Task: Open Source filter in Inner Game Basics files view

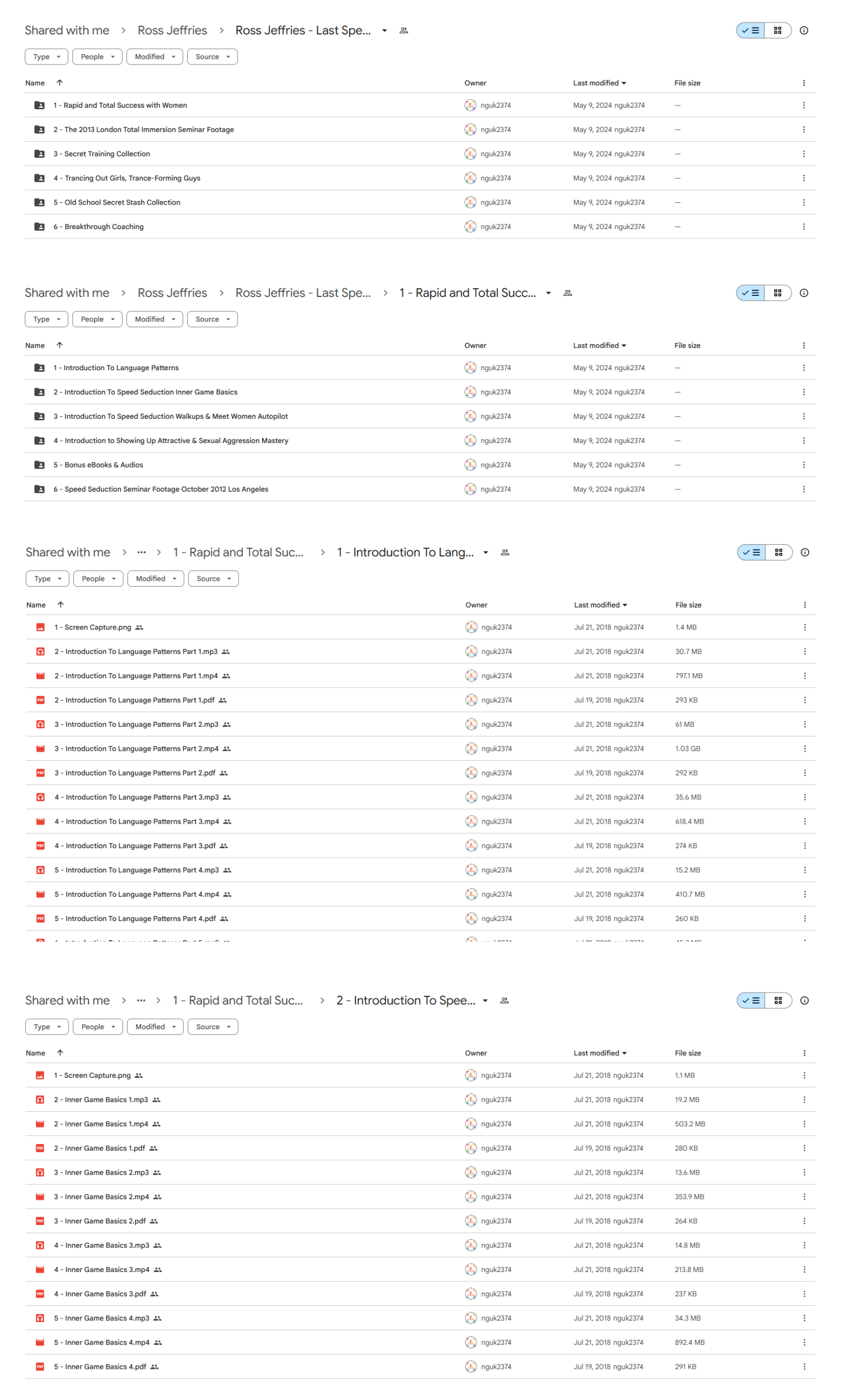Action: coord(213,1026)
